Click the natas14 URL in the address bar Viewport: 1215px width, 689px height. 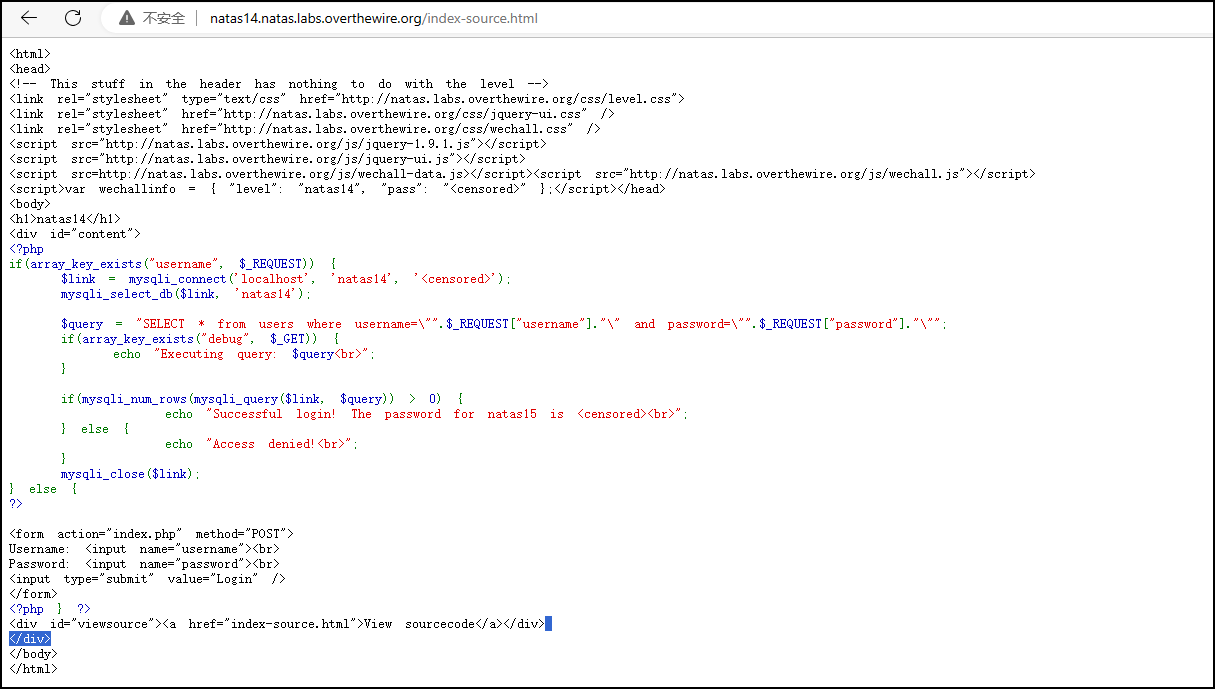[x=373, y=18]
